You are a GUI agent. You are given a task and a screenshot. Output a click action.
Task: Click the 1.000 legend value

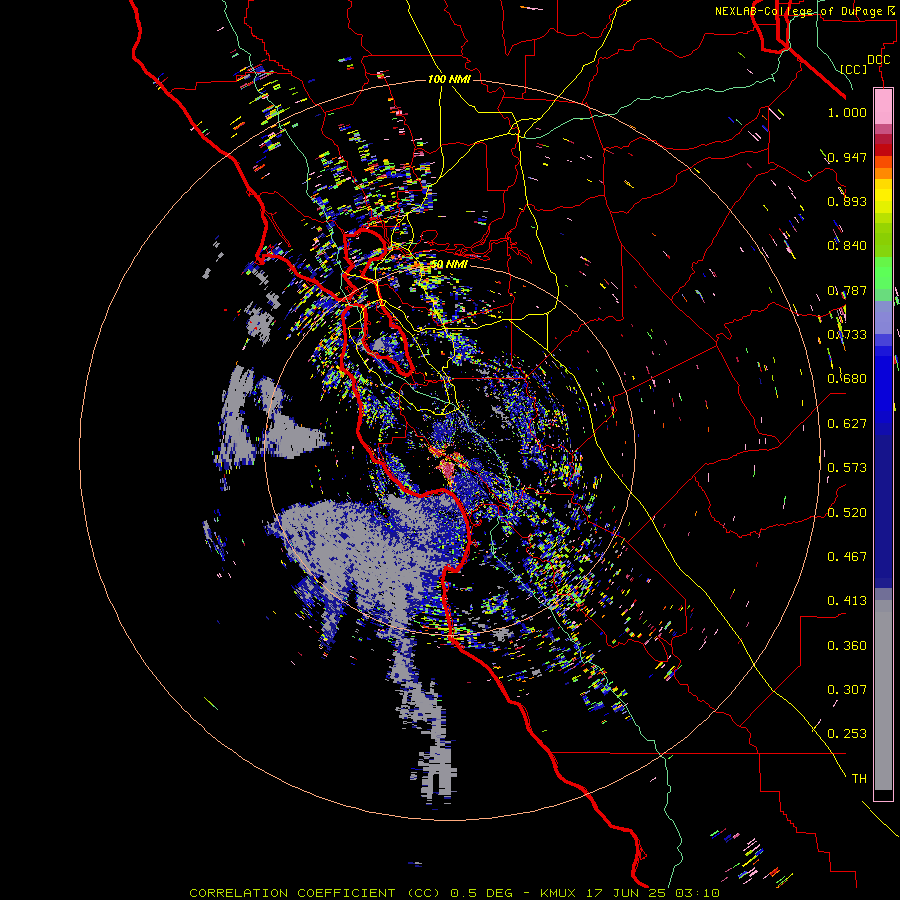(x=847, y=112)
